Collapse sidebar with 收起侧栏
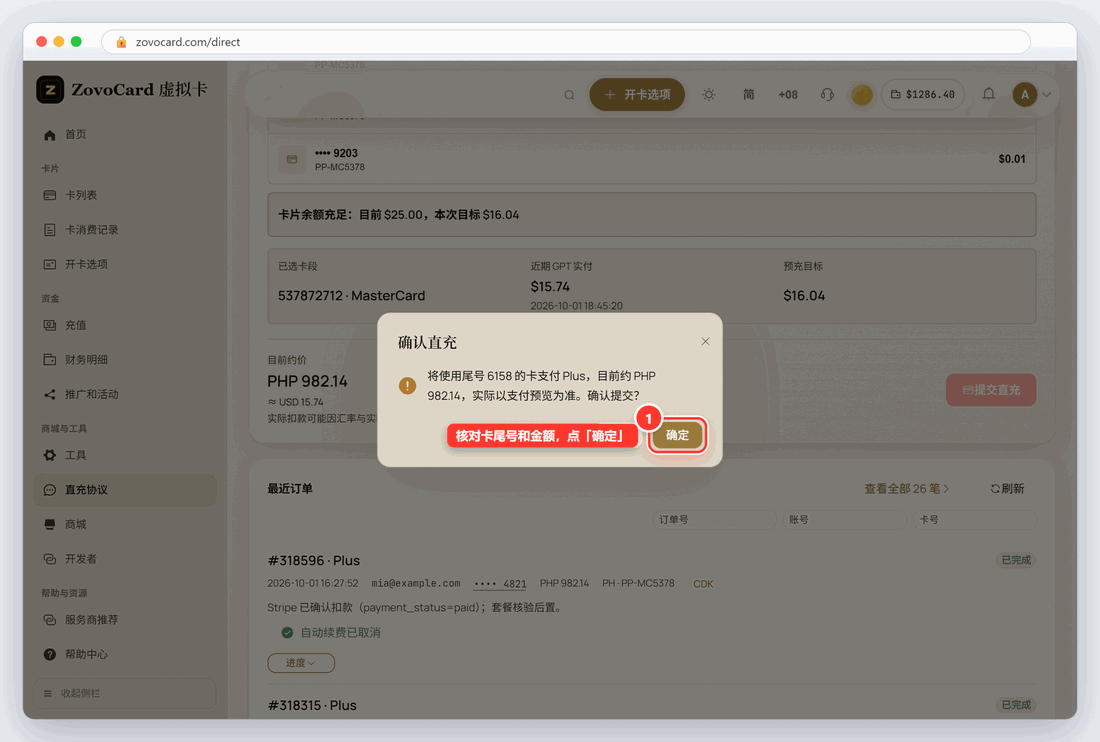This screenshot has width=1100, height=742. (125, 693)
